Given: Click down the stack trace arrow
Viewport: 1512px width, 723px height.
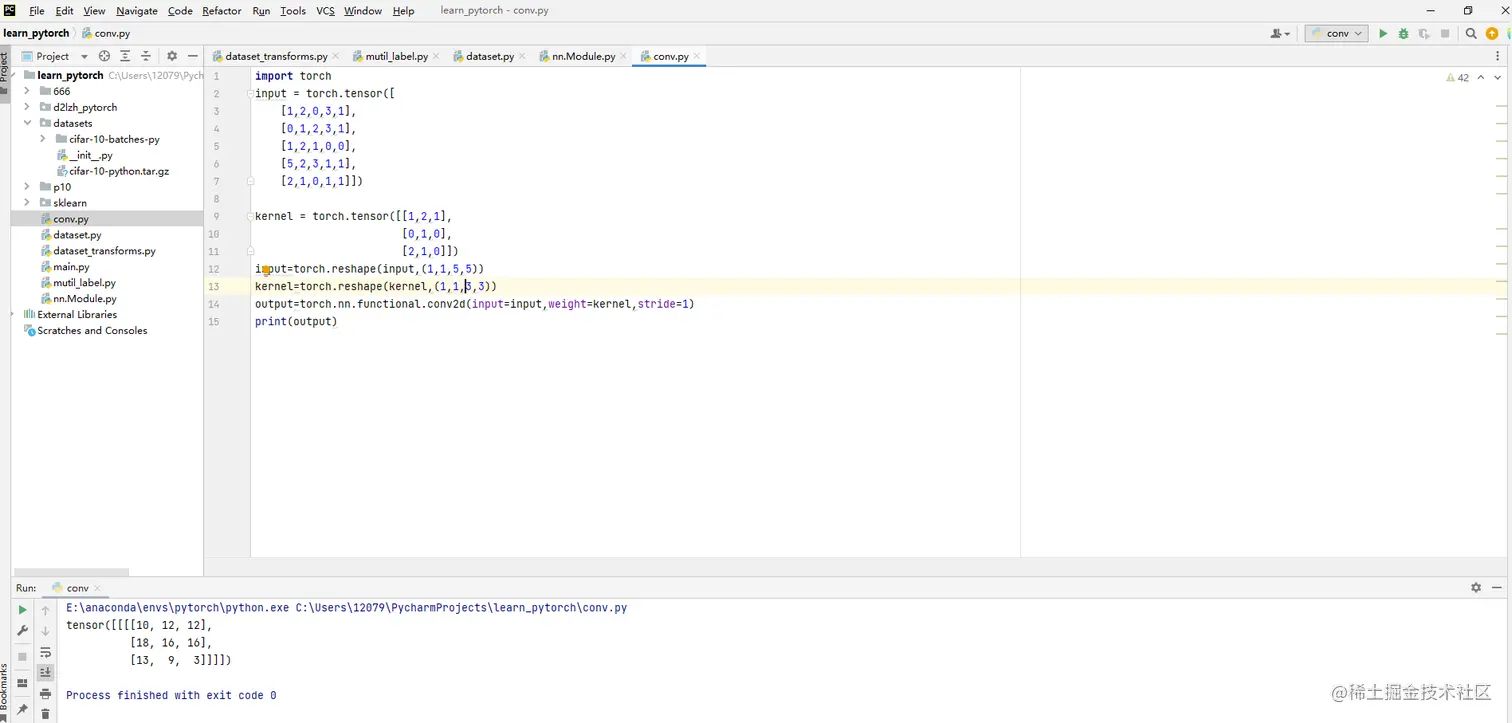Looking at the screenshot, I should [45, 631].
